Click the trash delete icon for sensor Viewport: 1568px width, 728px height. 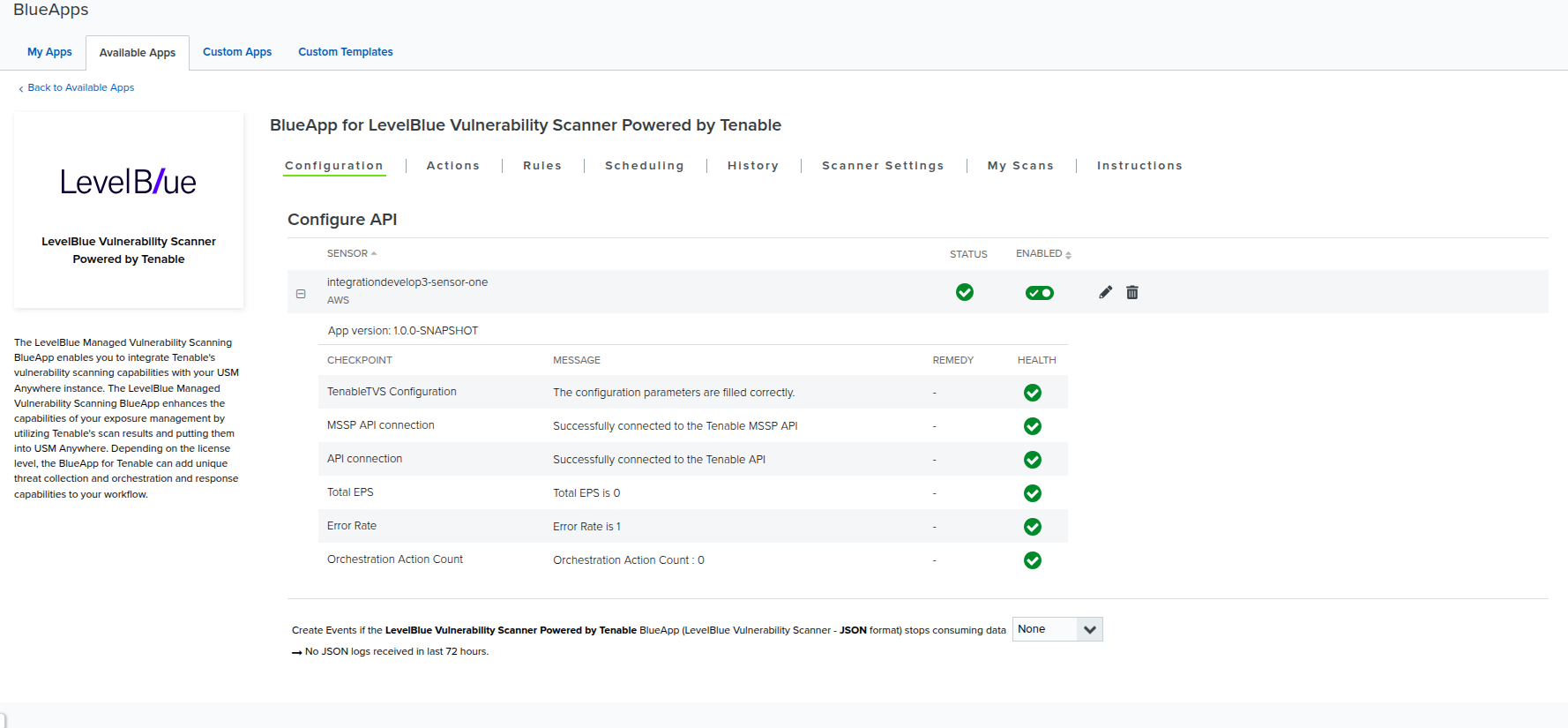point(1132,292)
